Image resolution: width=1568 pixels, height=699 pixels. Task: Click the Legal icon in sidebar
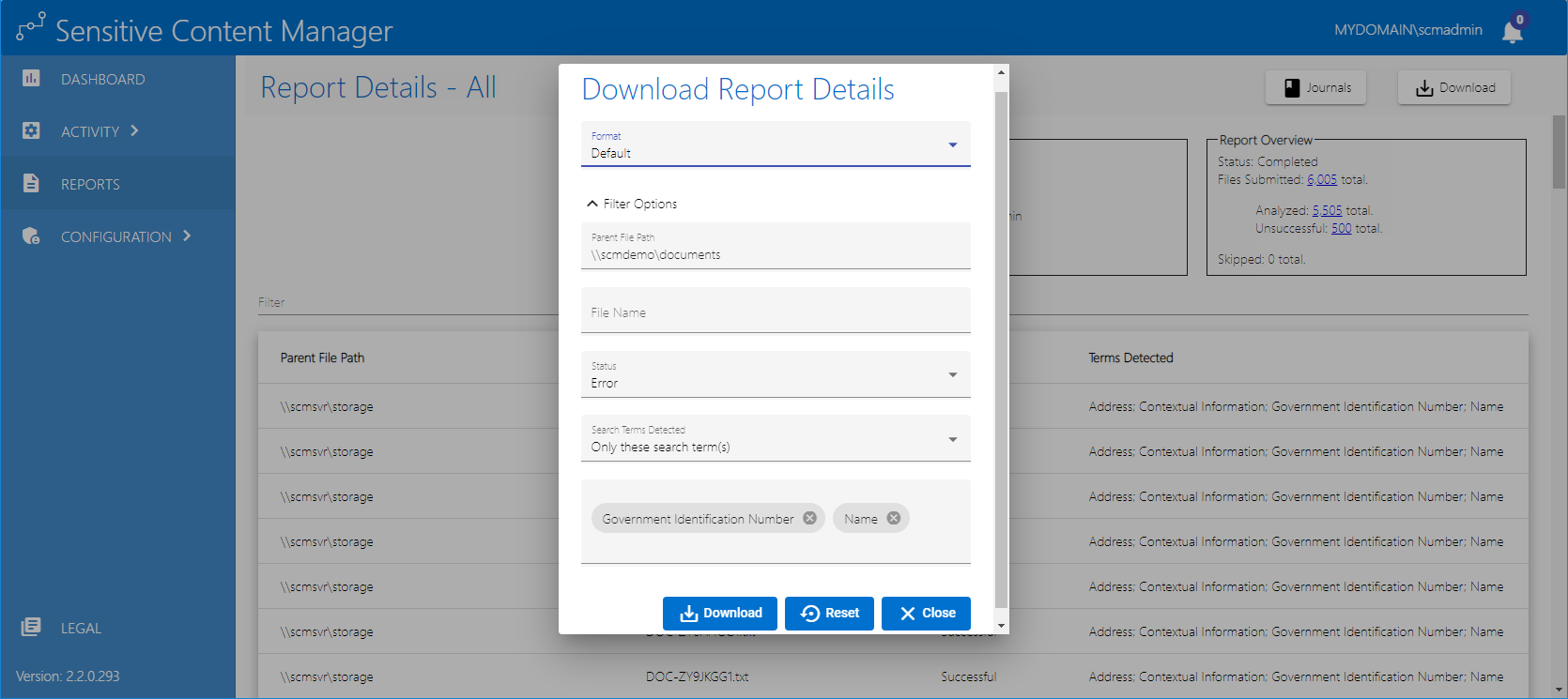(31, 628)
